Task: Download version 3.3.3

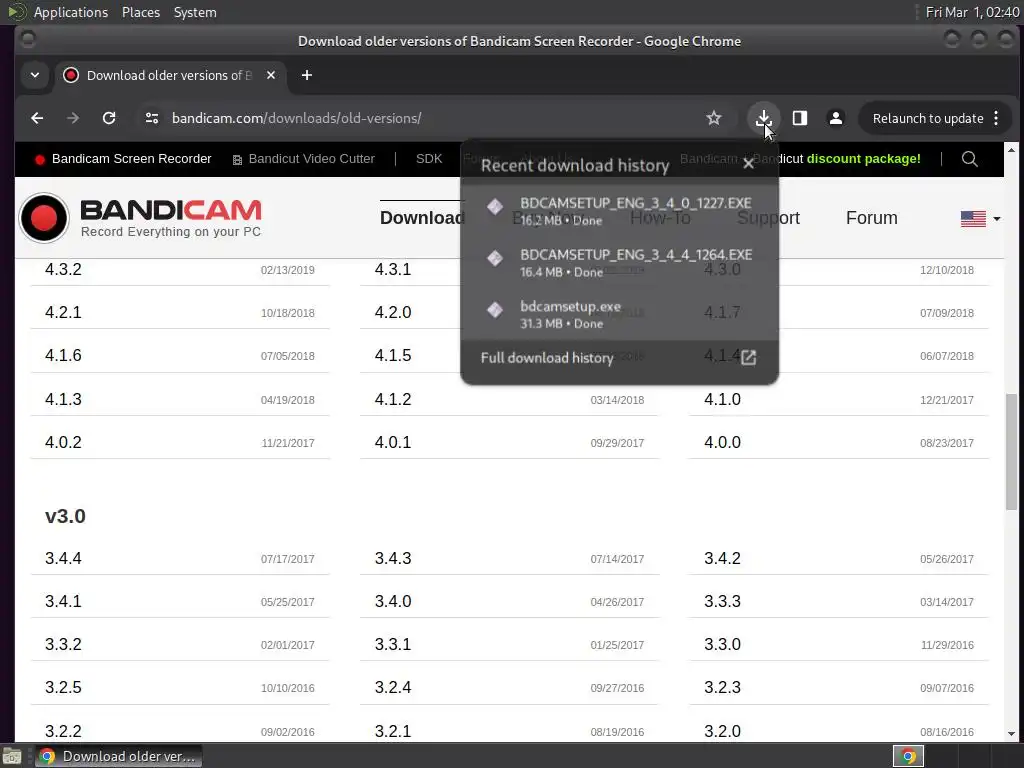Action: 722,601
